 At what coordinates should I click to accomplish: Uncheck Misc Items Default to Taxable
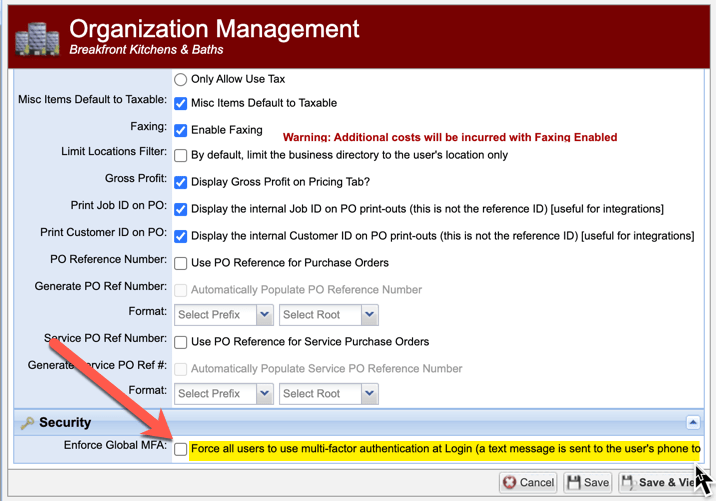point(180,103)
